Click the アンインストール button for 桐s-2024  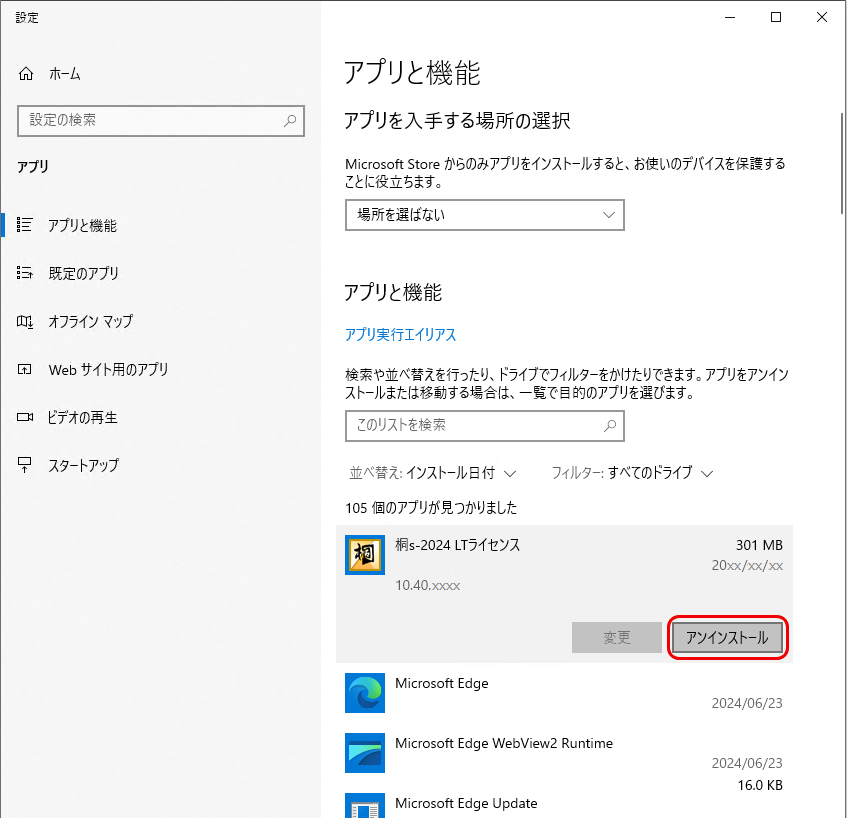point(727,637)
